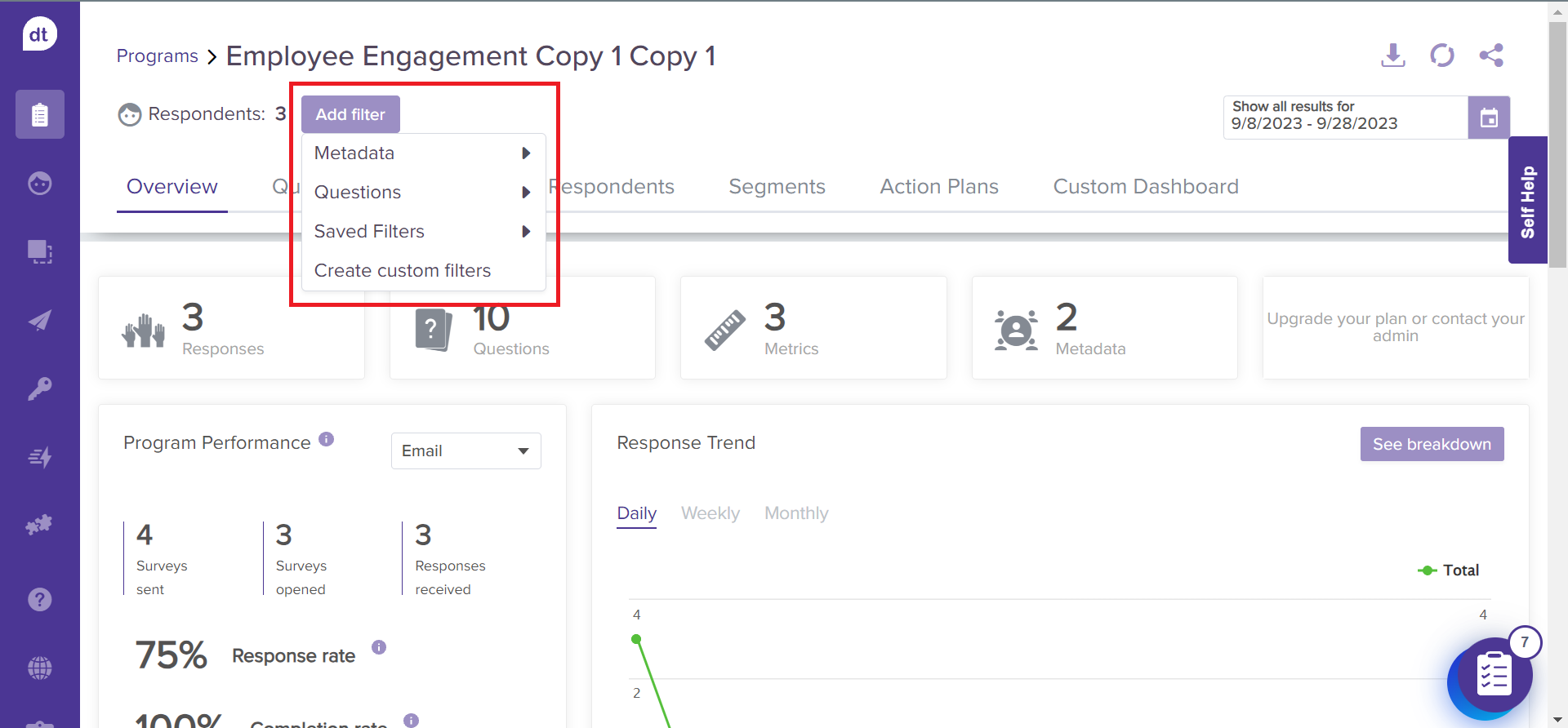Click the paper plane icon in sidebar

(x=39, y=320)
